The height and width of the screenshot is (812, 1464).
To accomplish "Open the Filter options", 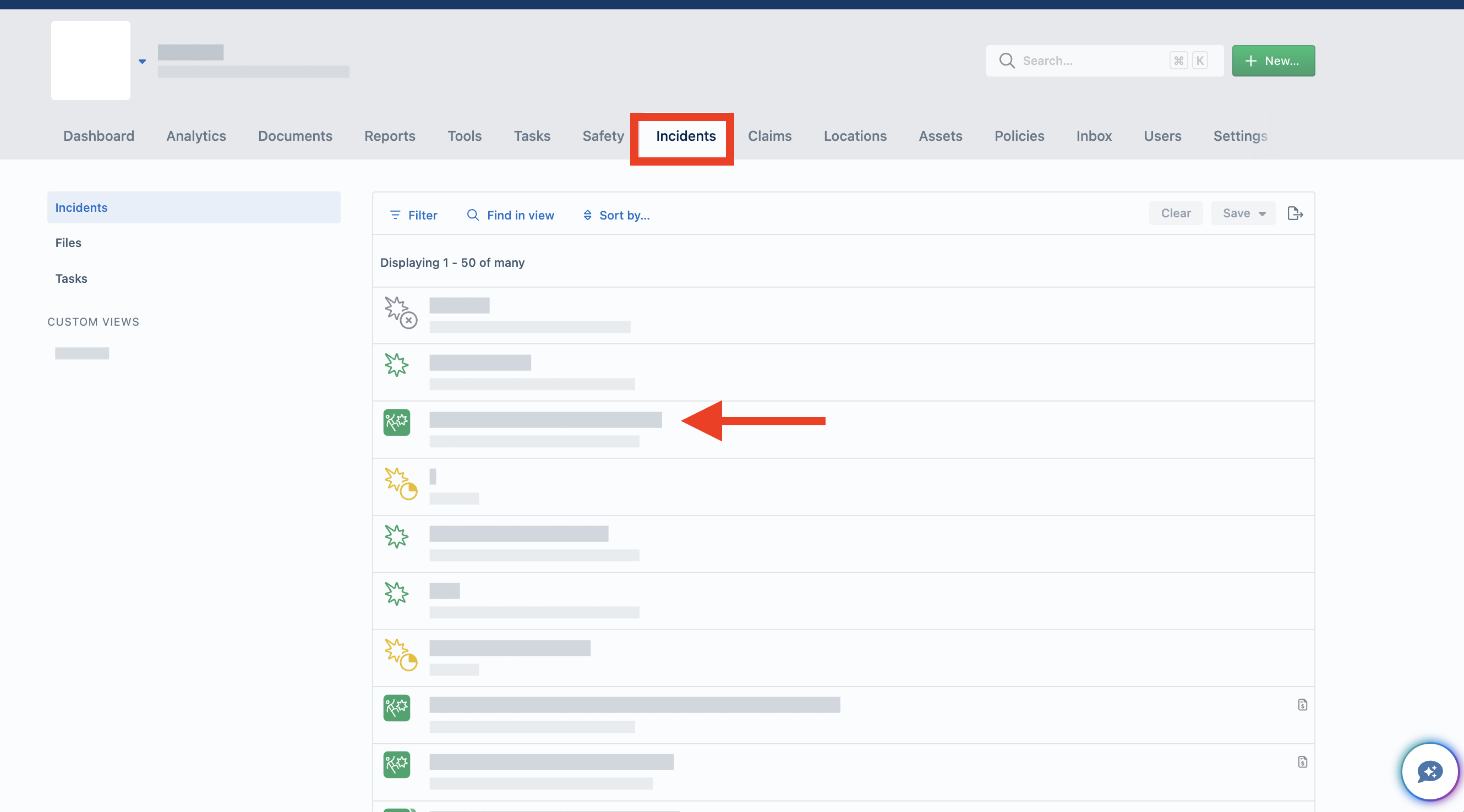I will tap(413, 215).
